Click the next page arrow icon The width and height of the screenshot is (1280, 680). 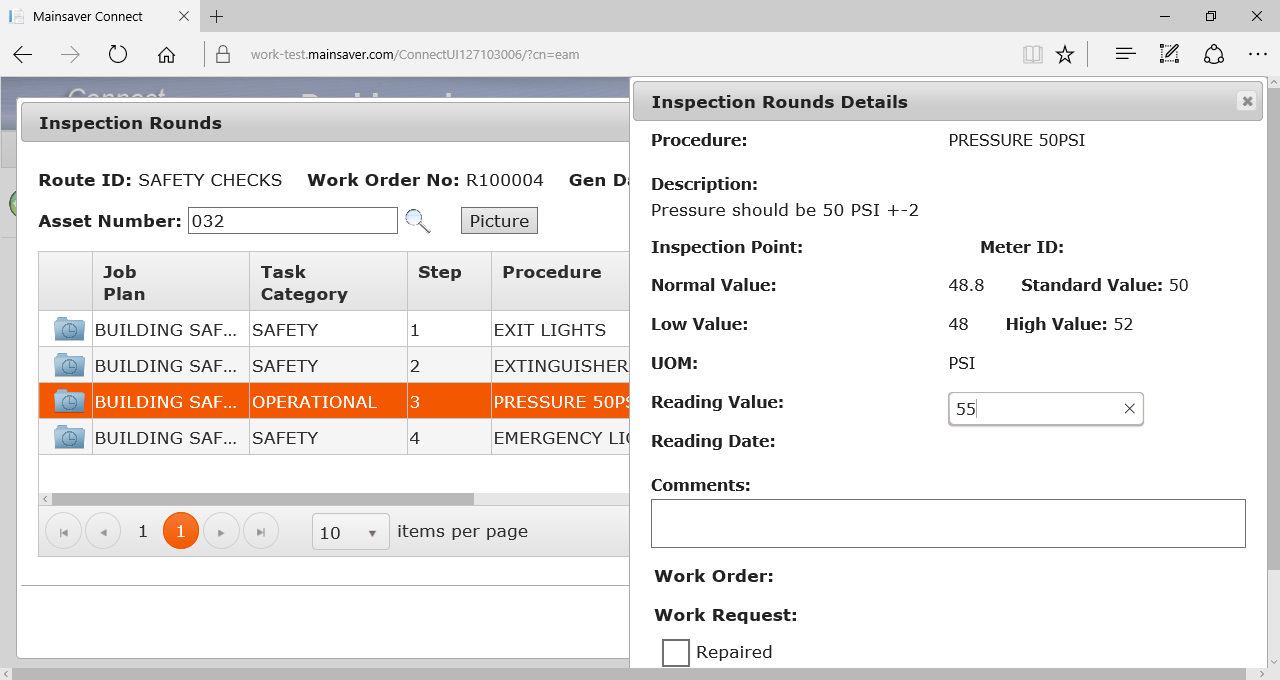[x=221, y=531]
